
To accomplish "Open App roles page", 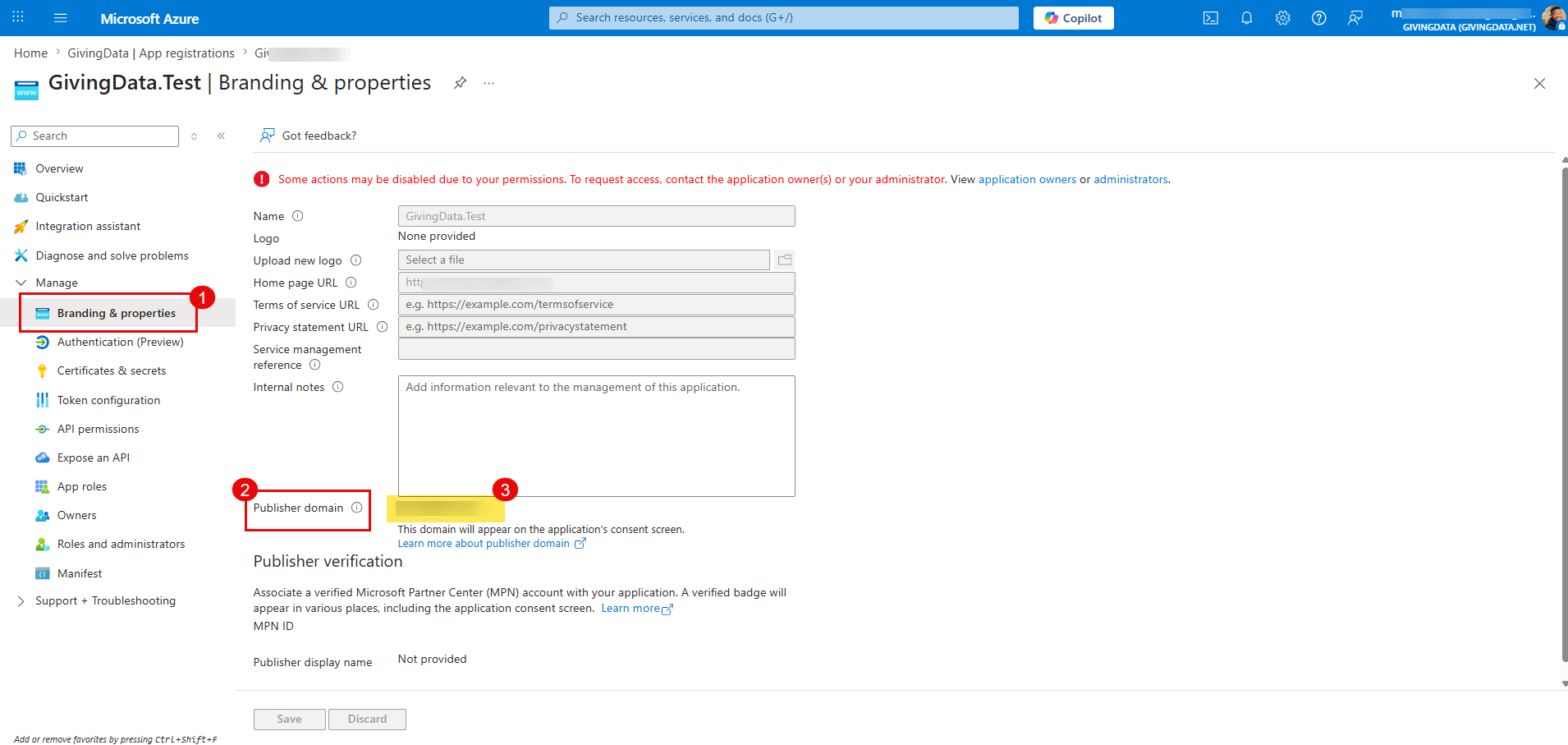I will tap(82, 486).
